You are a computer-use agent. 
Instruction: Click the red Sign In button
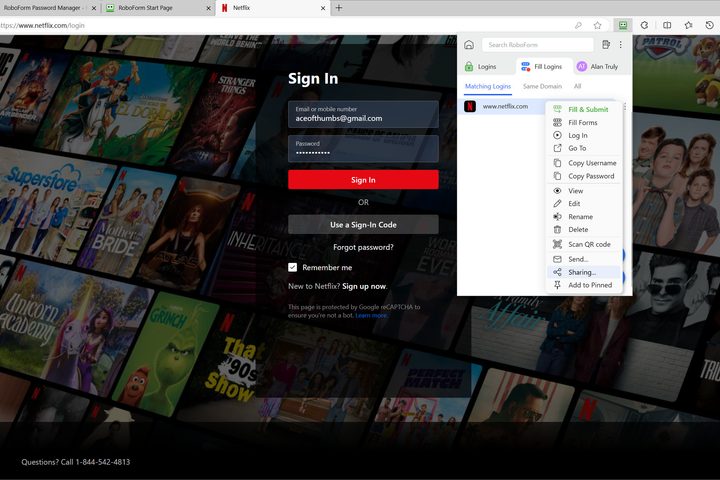(x=363, y=180)
